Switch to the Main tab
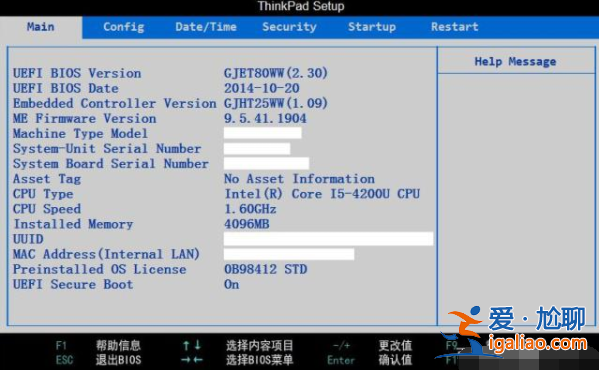The height and width of the screenshot is (370, 599). [40, 27]
